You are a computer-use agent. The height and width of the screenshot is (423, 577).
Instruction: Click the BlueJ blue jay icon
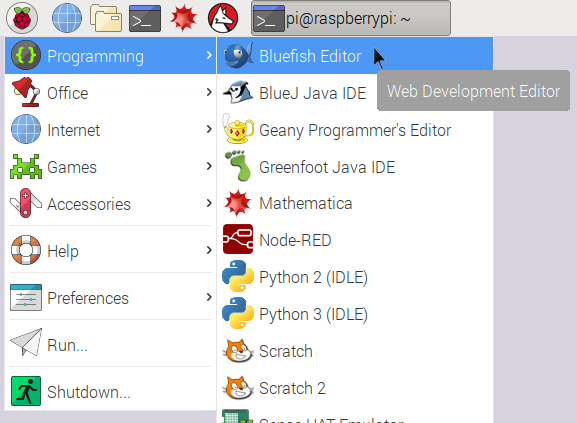[238, 92]
